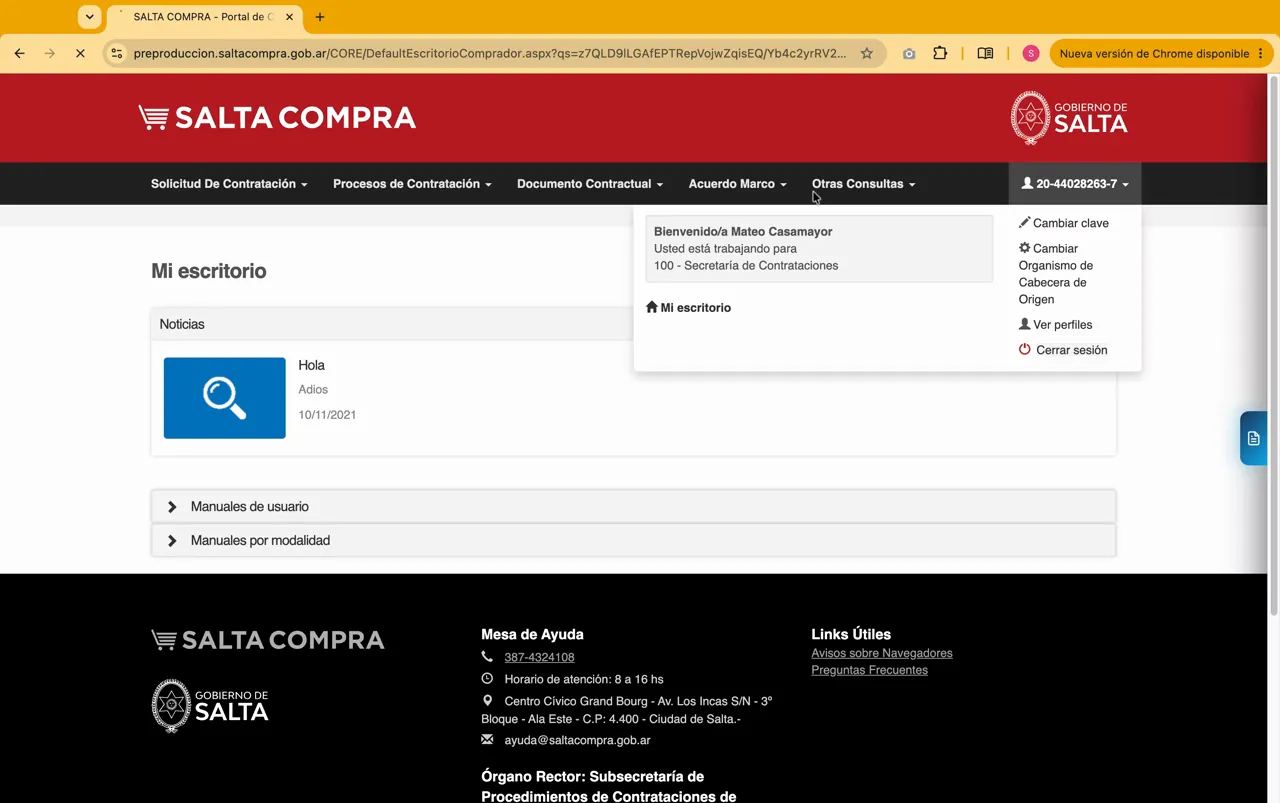Click the 387-4324108 phone link
Viewport: 1280px width, 803px height.
coord(539,657)
